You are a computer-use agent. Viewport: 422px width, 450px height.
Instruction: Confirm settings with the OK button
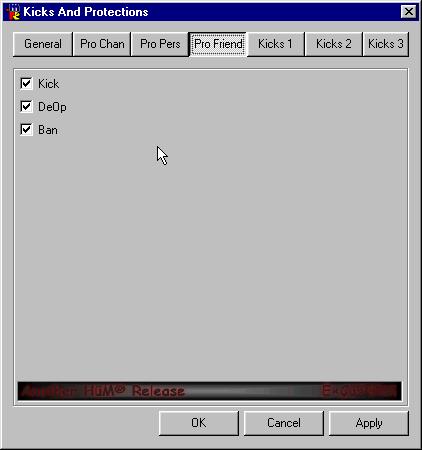pyautogui.click(x=199, y=423)
